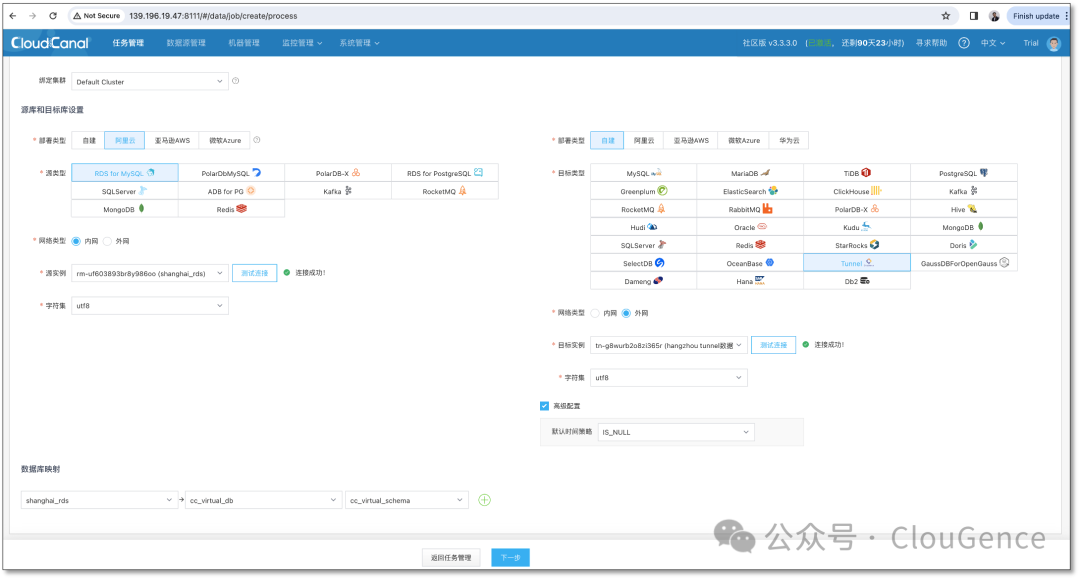The height and width of the screenshot is (581, 1080).
Task: Pick ClickHouse target type
Action: pos(857,191)
